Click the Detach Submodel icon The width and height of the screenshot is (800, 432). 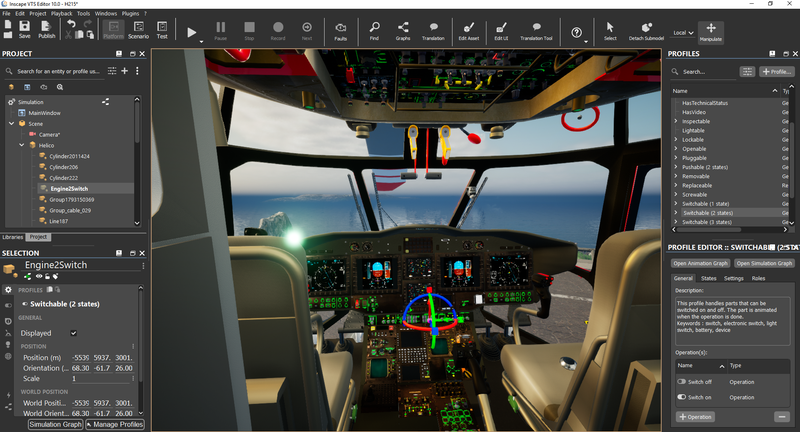(648, 30)
